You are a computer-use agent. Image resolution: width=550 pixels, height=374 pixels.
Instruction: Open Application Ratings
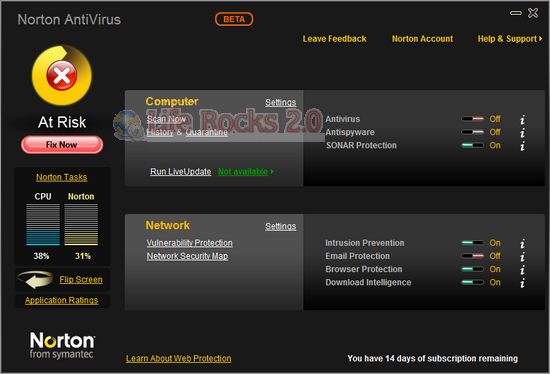pos(62,300)
